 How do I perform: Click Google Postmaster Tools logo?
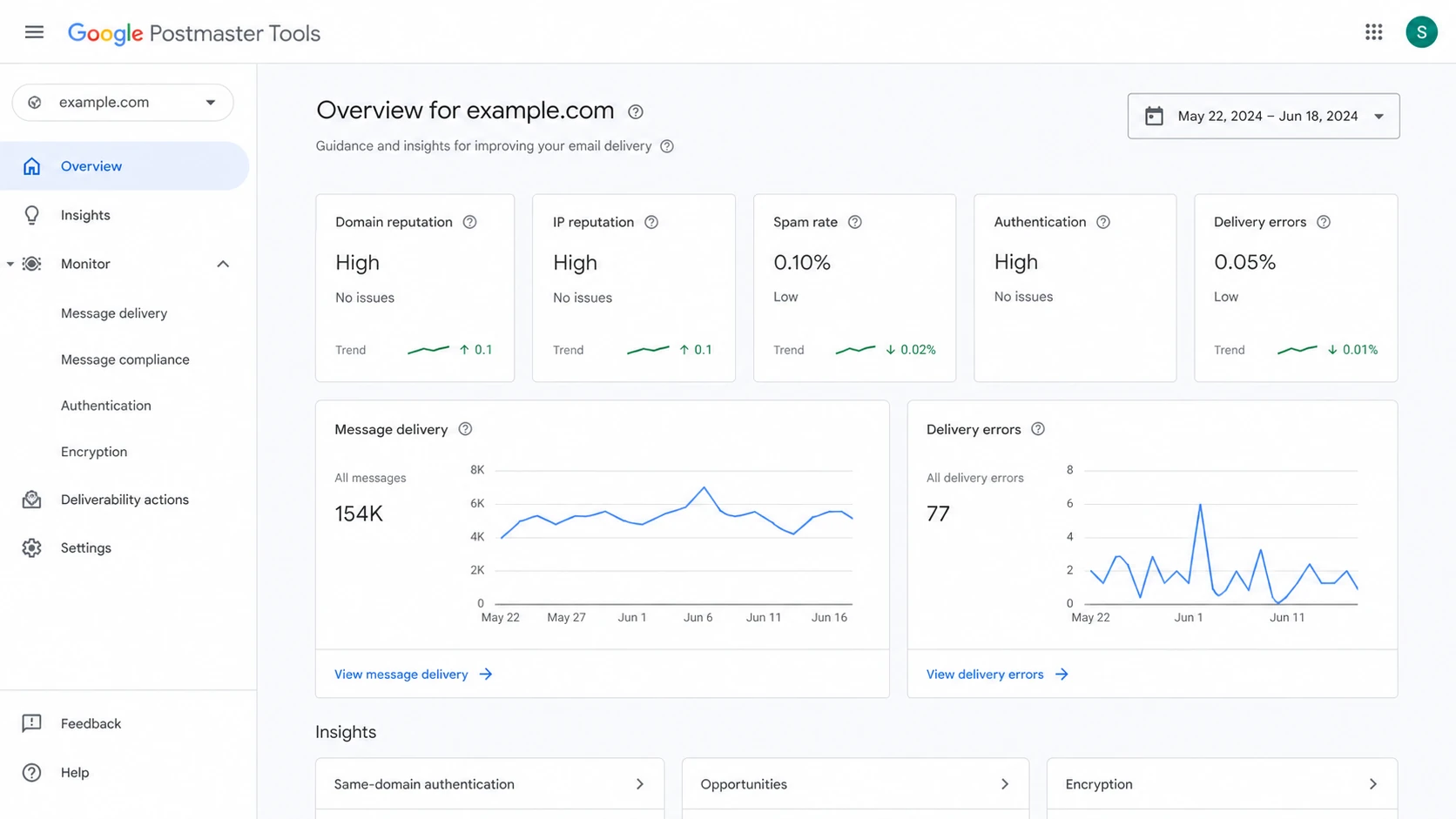194,33
